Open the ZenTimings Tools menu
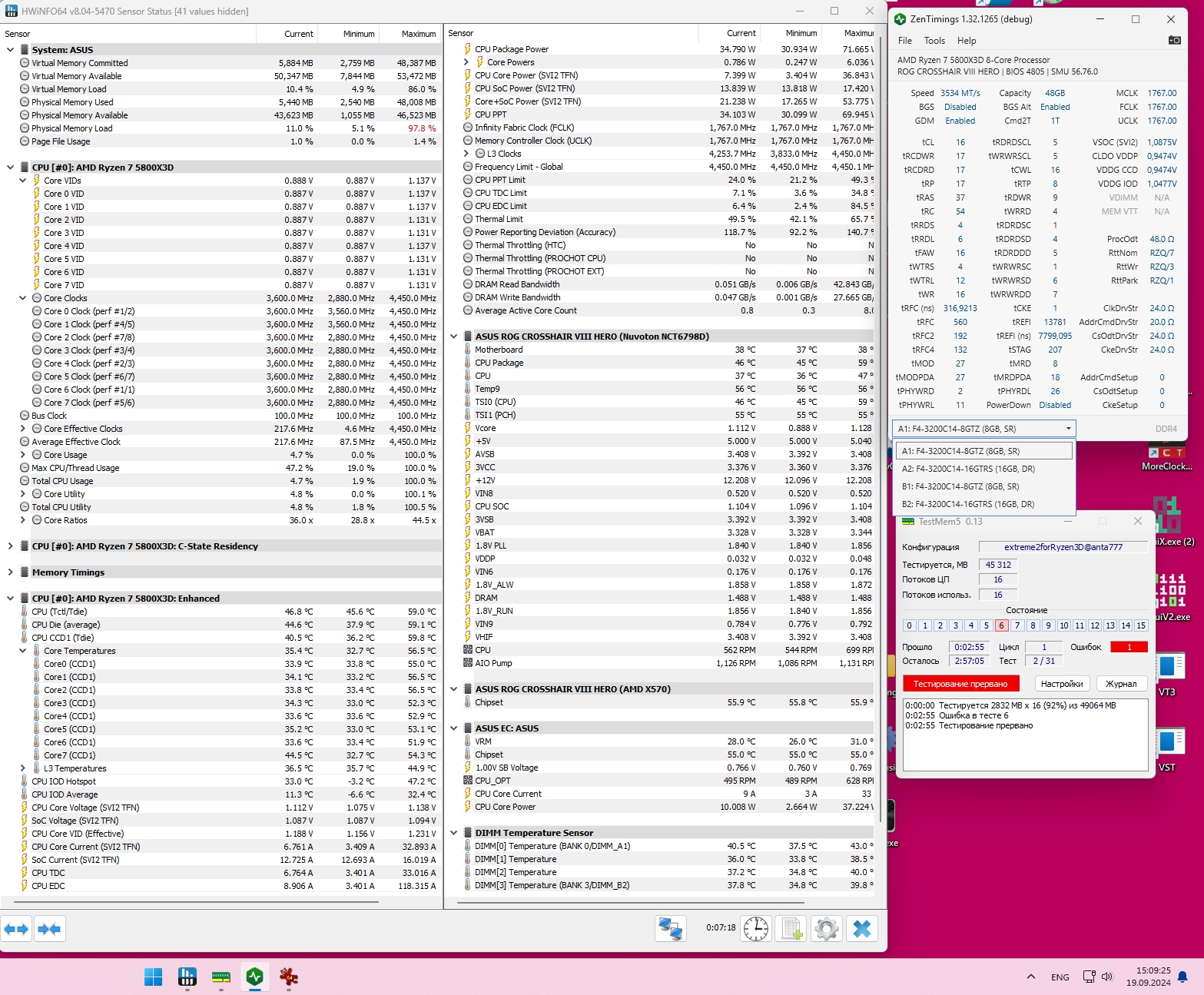Viewport: 1204px width, 995px height. [x=934, y=41]
